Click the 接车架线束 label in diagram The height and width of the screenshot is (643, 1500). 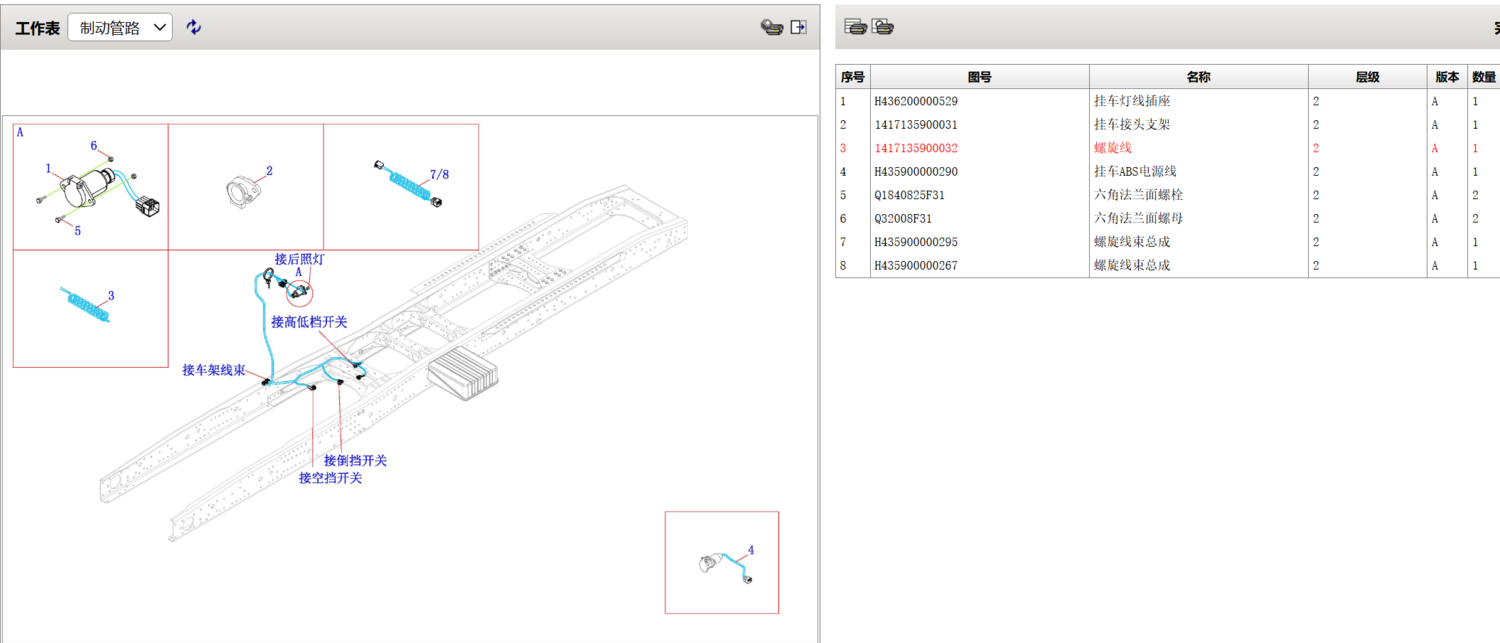click(x=214, y=370)
